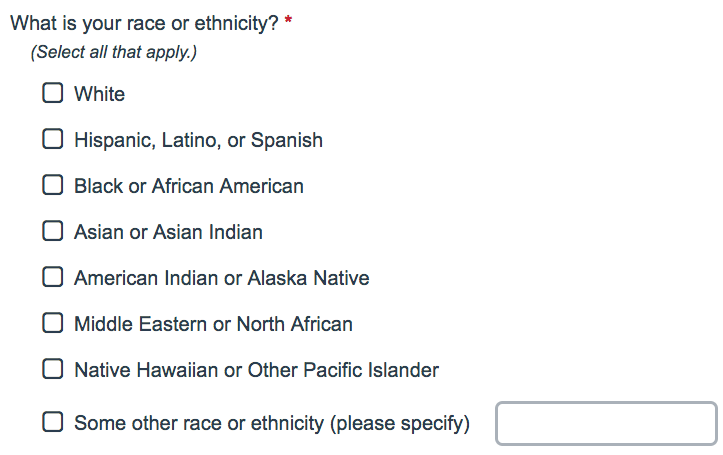Click "Some other race or ethnicity" label text
This screenshot has width=723, height=455.
pos(199,423)
